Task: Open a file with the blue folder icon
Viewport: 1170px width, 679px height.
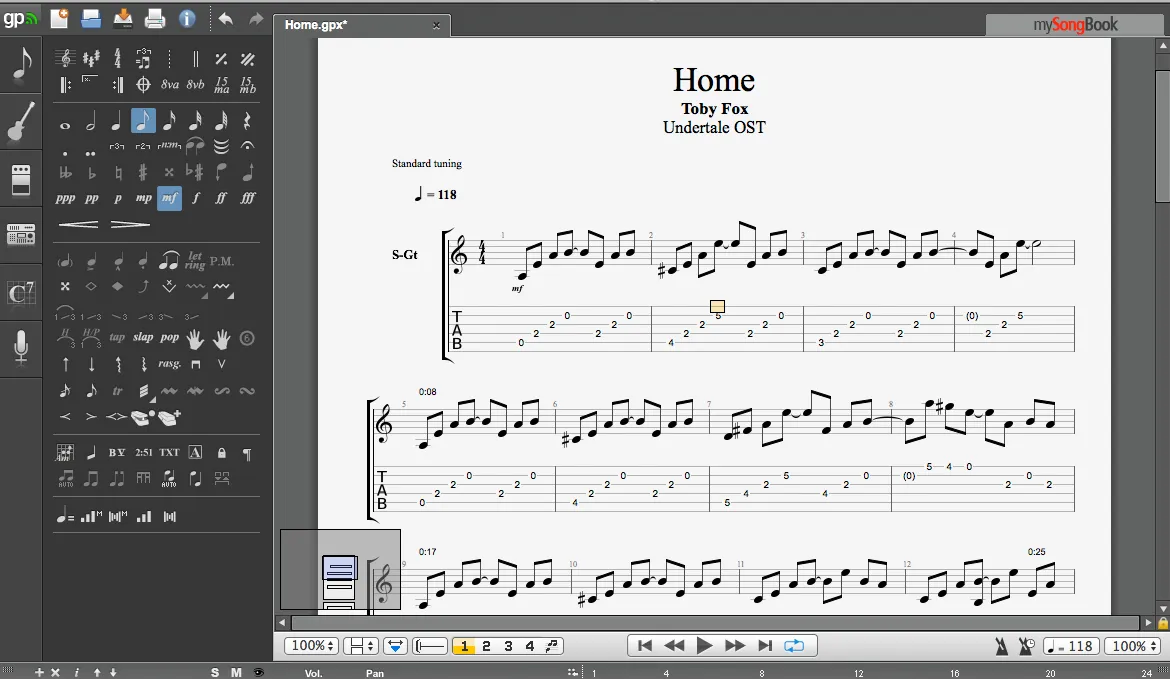Action: point(91,18)
